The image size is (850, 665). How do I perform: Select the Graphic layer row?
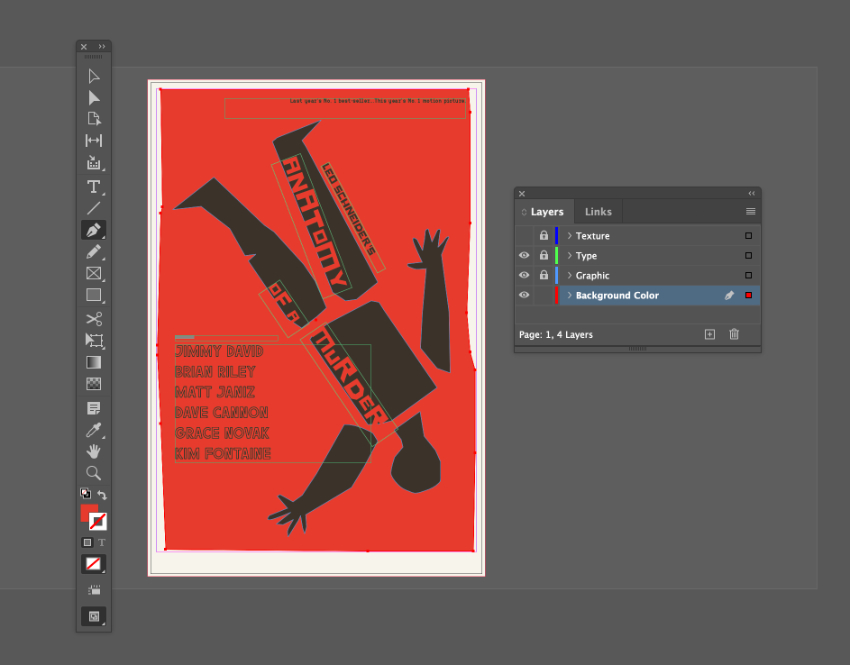point(638,275)
